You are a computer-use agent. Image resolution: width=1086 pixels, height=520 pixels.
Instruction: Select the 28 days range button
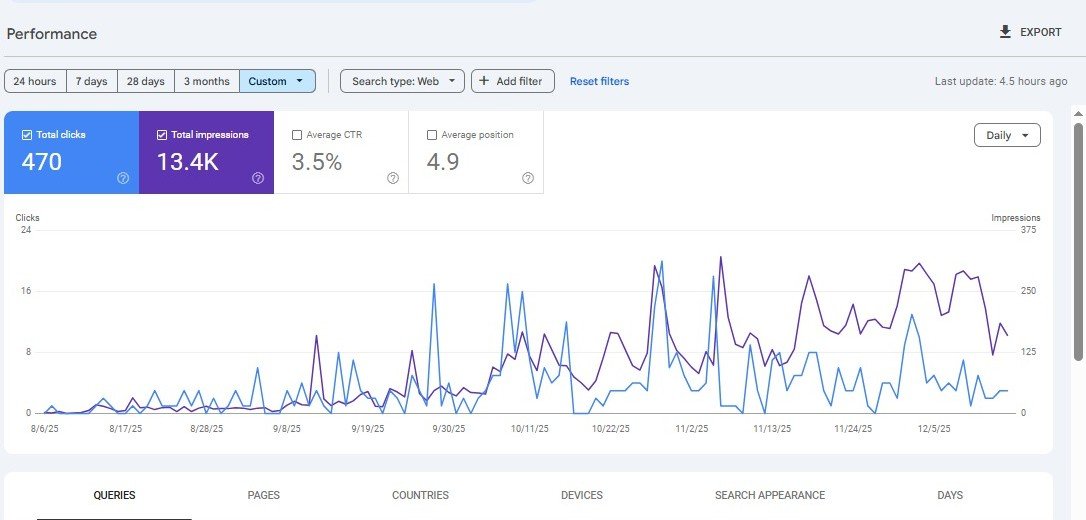click(x=146, y=81)
